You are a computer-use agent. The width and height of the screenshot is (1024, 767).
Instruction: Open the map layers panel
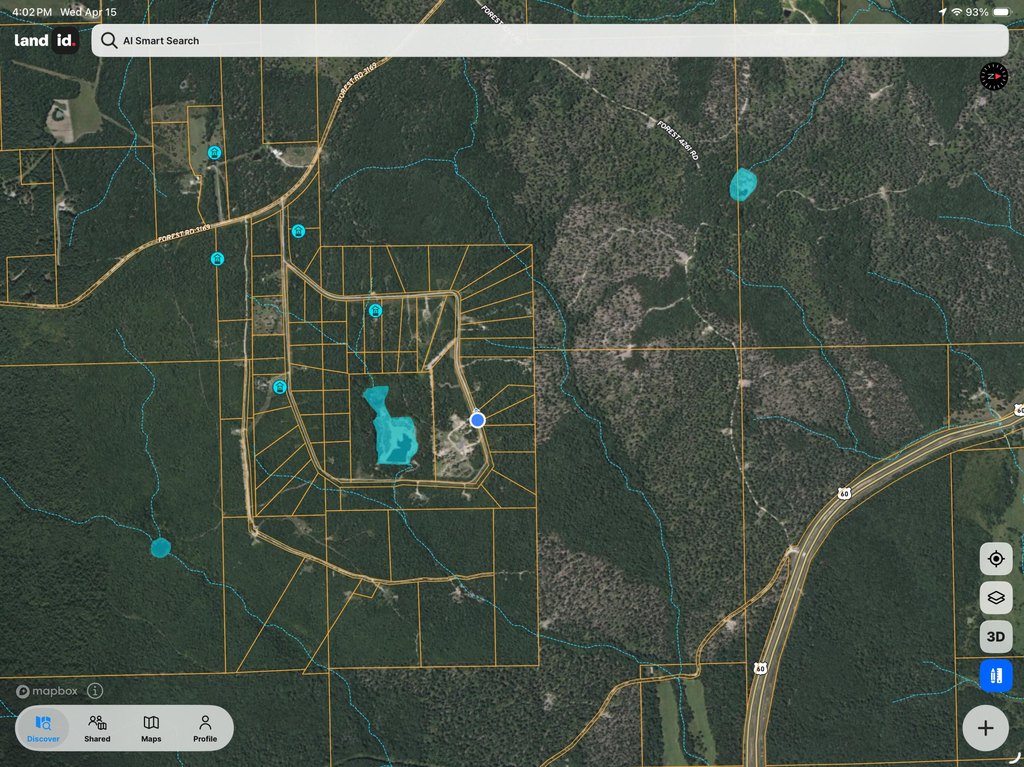(x=996, y=598)
